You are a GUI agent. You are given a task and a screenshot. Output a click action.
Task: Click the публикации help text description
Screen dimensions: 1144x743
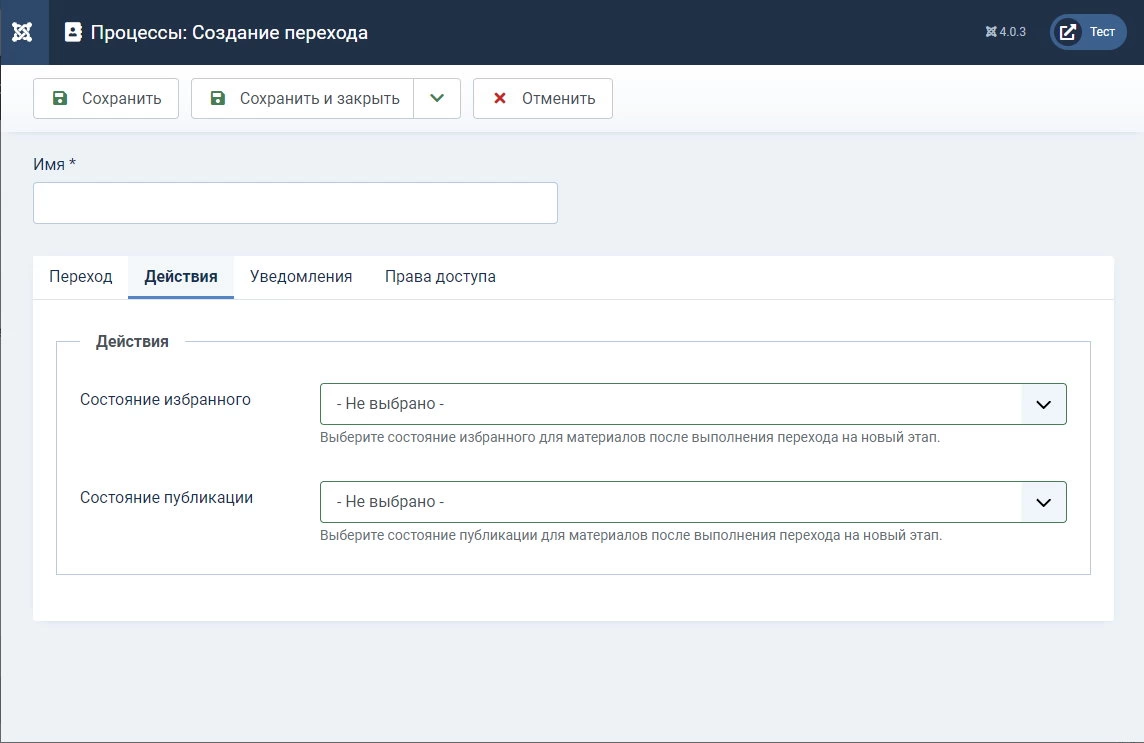tap(631, 535)
